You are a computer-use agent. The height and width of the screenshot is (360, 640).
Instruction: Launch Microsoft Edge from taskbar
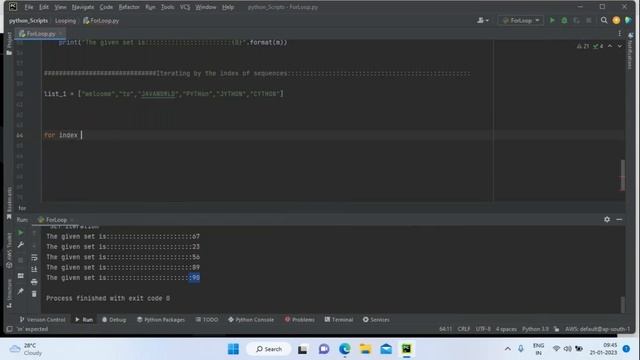pyautogui.click(x=344, y=349)
